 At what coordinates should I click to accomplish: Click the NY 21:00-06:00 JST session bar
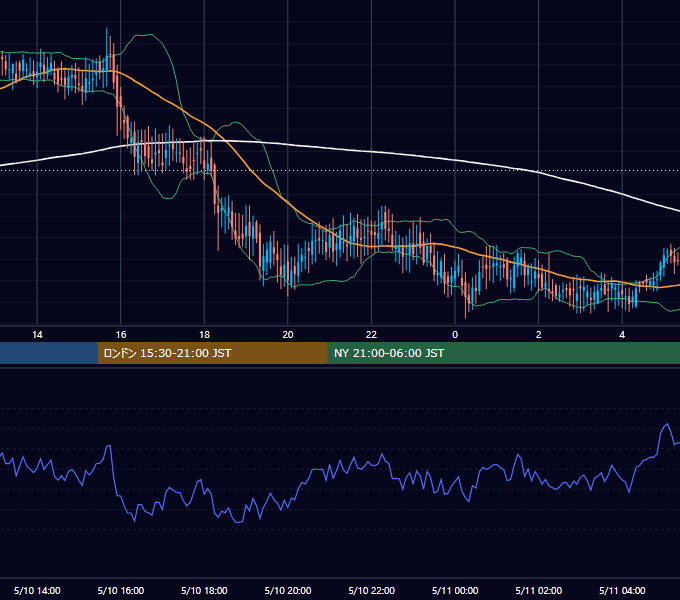click(503, 353)
